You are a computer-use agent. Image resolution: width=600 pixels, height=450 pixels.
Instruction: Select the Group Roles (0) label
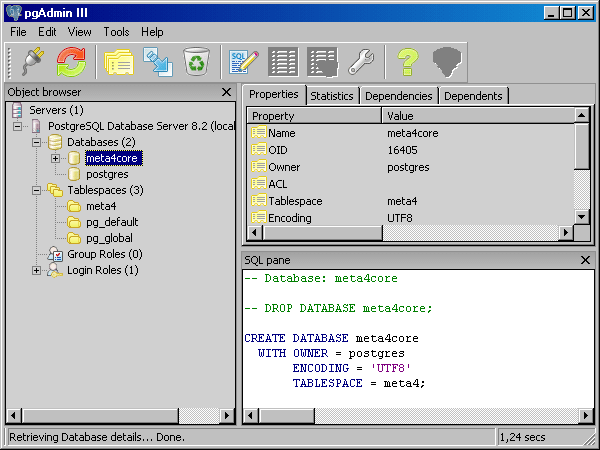click(x=105, y=254)
